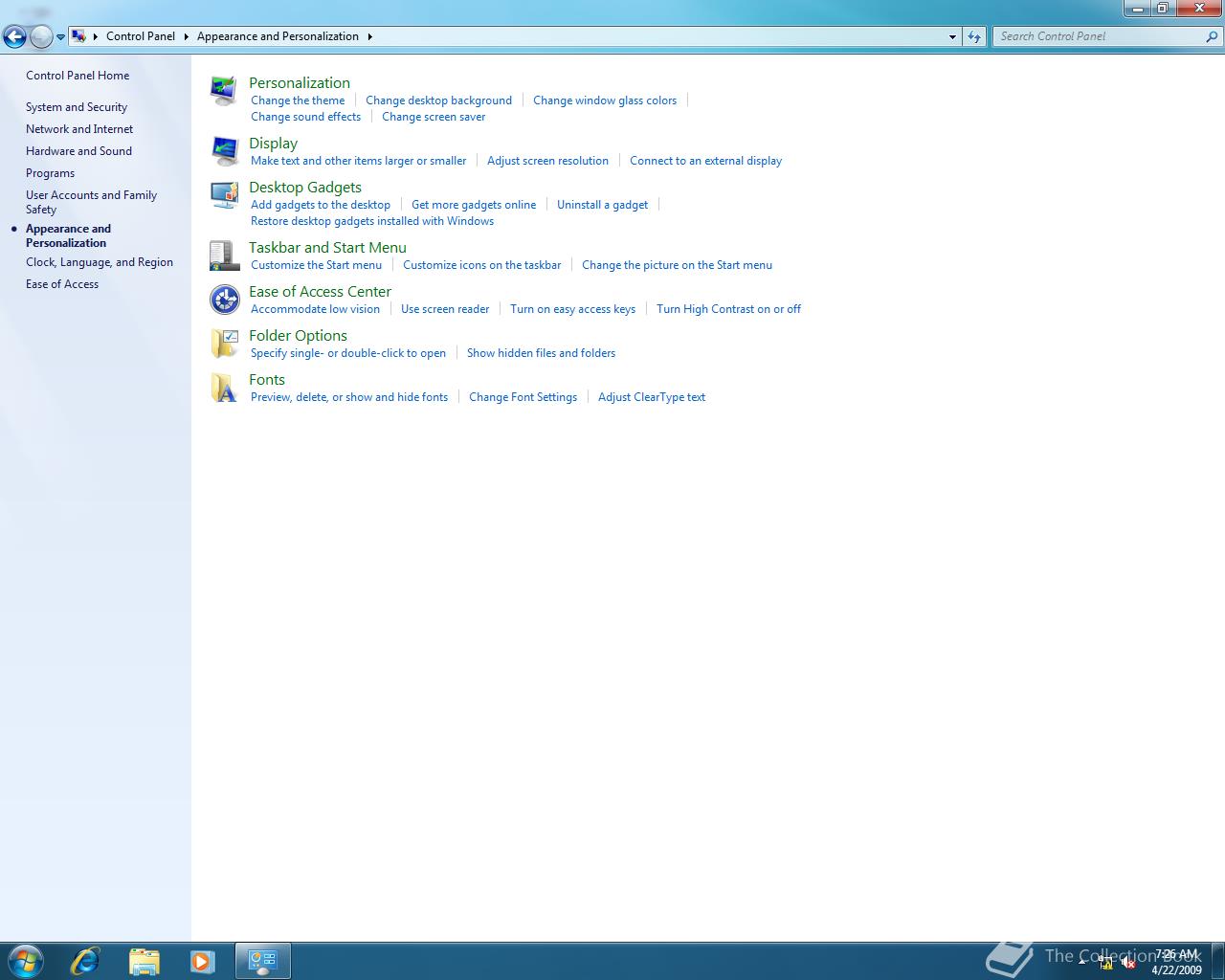Open Windows Explorer from the taskbar
The width and height of the screenshot is (1225, 980).
tap(144, 961)
